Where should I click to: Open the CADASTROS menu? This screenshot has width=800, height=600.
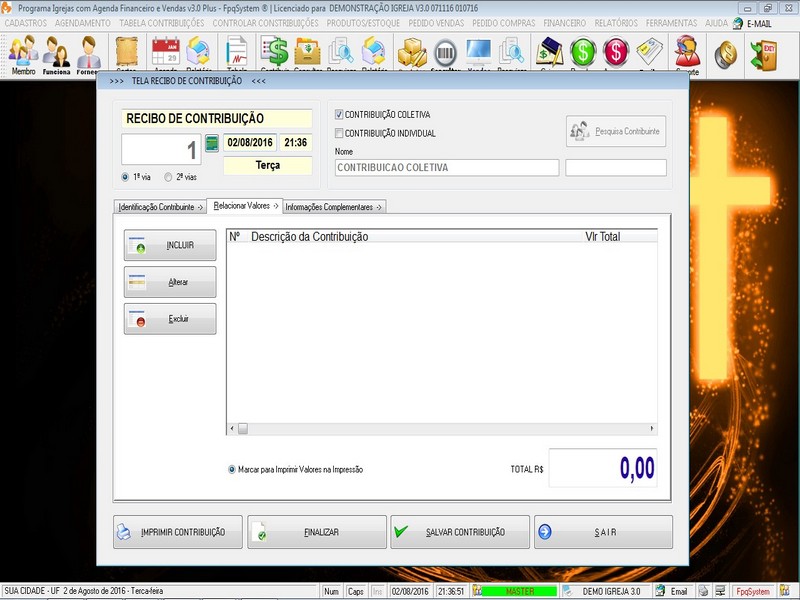pyautogui.click(x=26, y=23)
